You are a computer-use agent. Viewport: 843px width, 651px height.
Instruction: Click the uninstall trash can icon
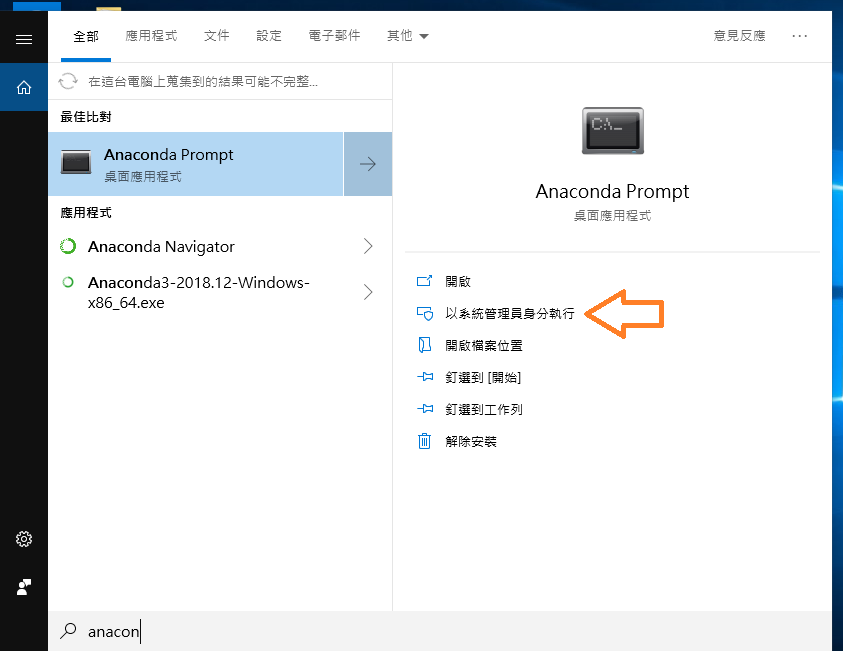424,441
